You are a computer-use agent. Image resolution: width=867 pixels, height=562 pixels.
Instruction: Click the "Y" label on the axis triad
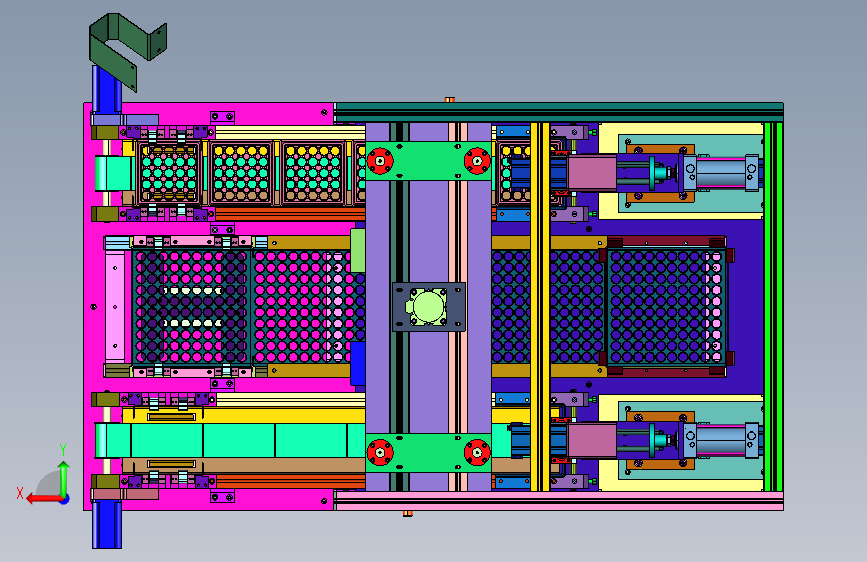63,450
